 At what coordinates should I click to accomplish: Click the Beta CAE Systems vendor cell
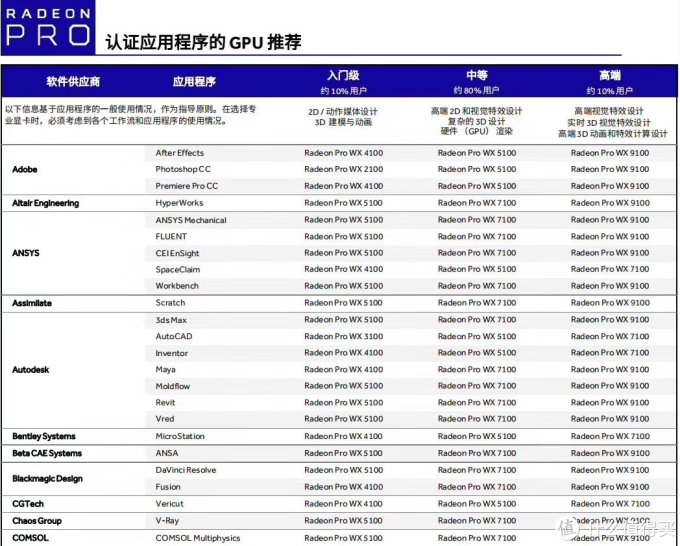click(47, 453)
